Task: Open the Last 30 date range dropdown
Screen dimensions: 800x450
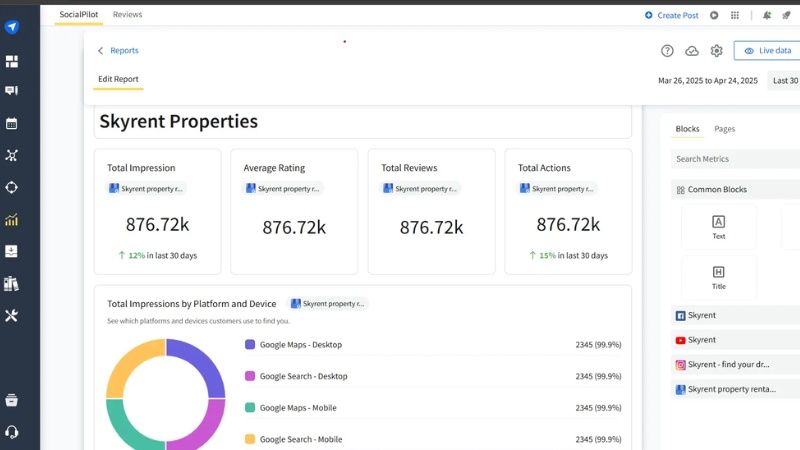Action: 784,81
